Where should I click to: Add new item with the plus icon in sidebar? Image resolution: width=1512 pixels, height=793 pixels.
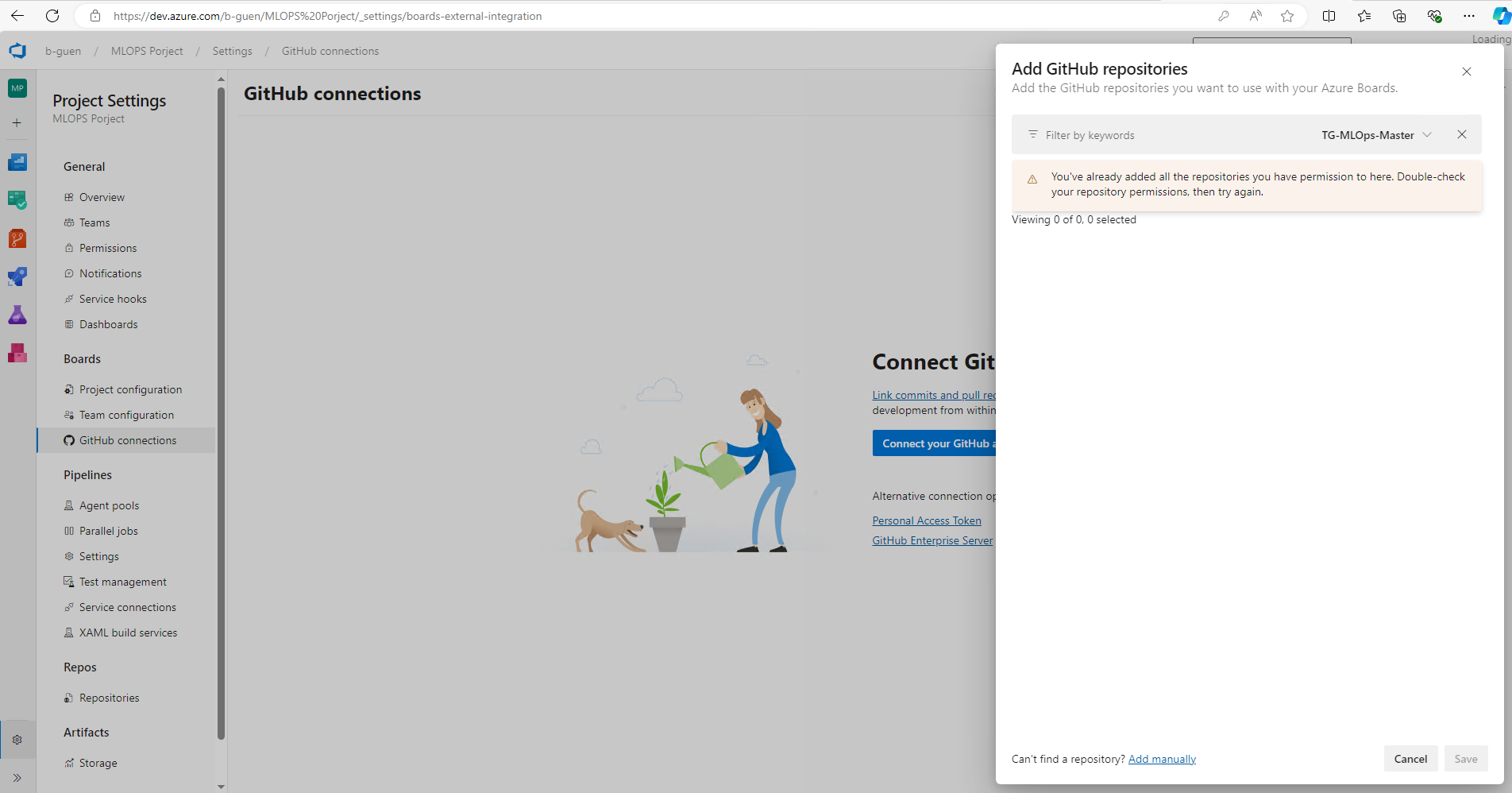coord(17,123)
